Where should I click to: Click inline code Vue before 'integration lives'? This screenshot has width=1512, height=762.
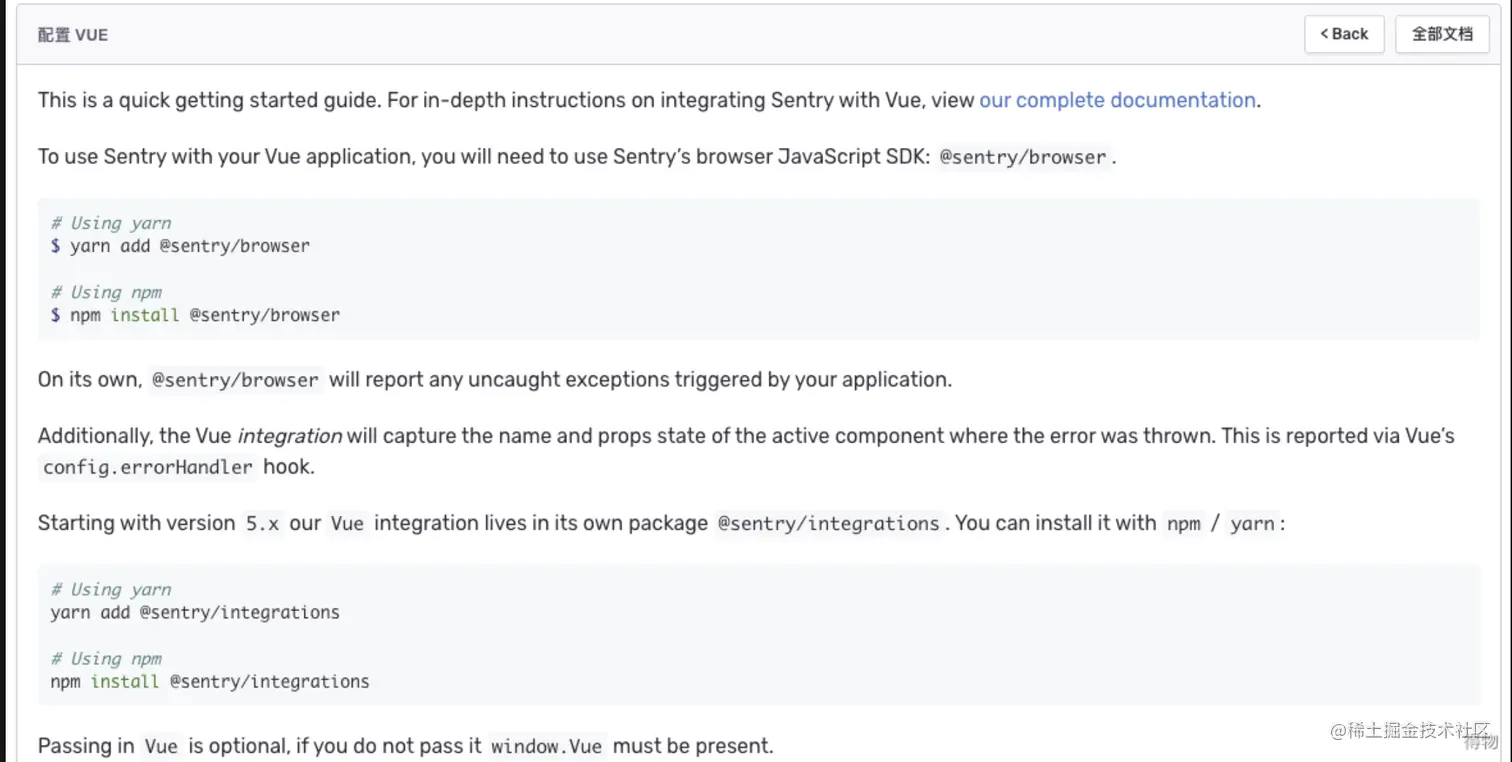[x=347, y=524]
